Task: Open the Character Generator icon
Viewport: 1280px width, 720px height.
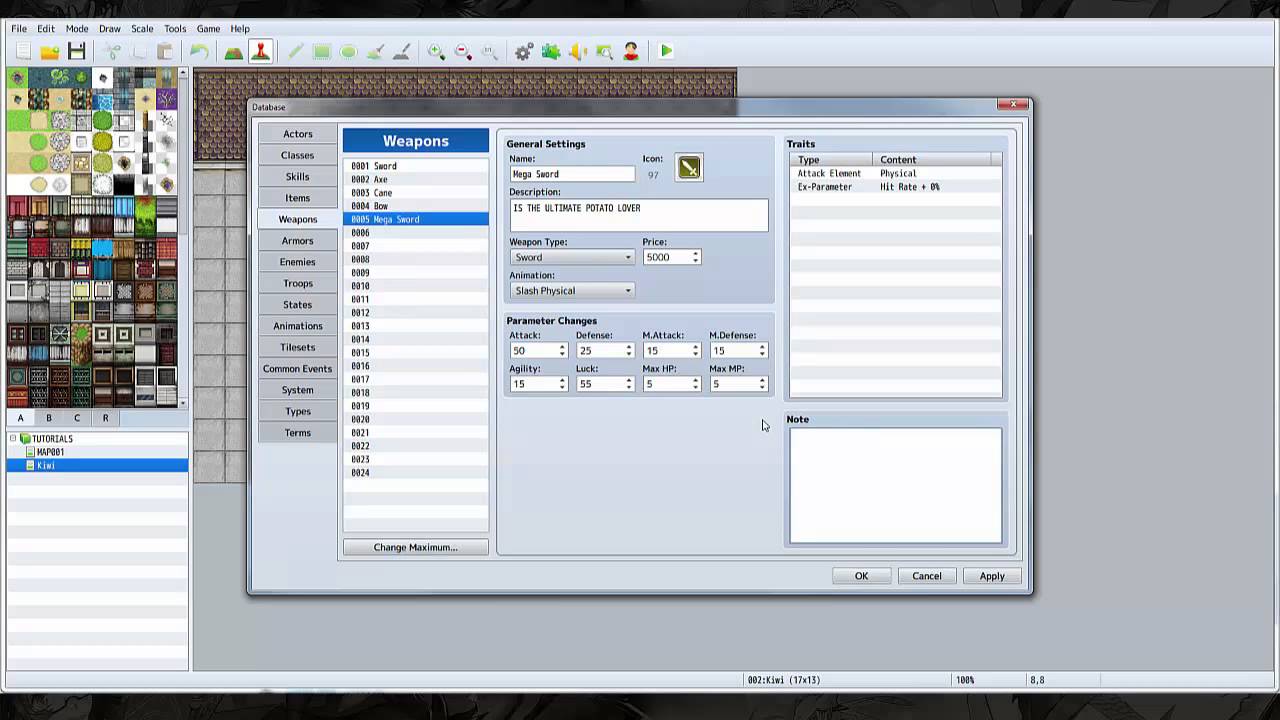Action: click(631, 51)
